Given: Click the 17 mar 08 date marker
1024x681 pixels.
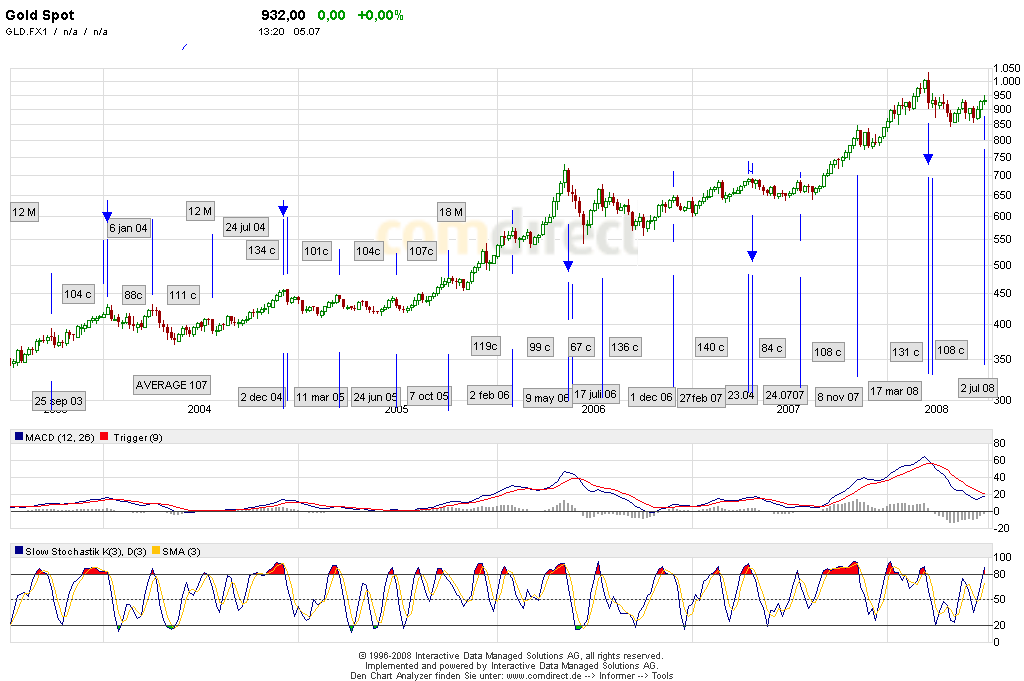Looking at the screenshot, I should point(894,391).
